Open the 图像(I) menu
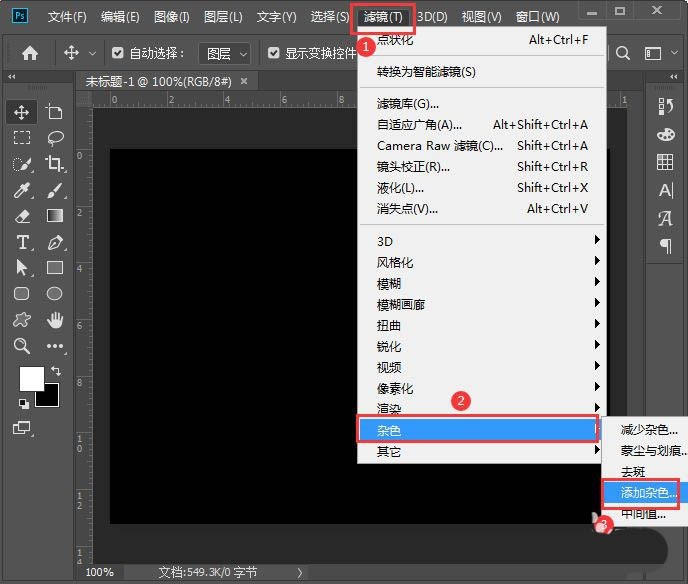Screen dimensions: 688x584 coord(172,17)
